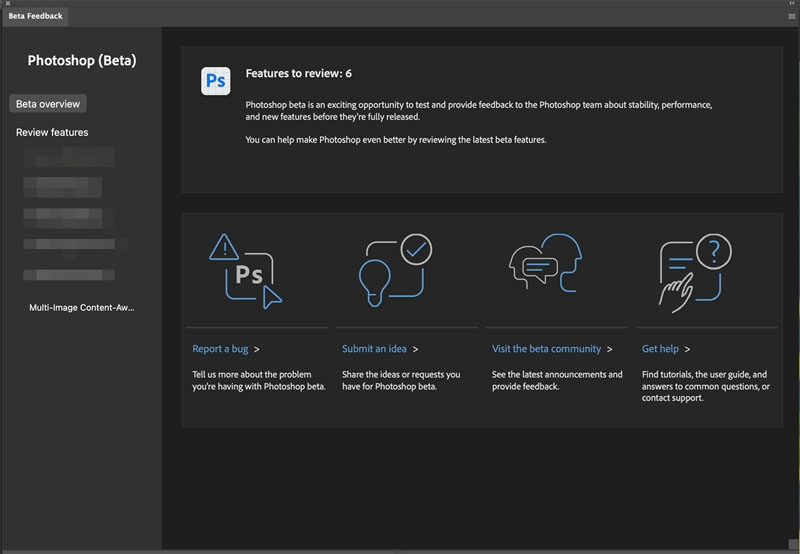Select the Beta Feedback tab
Screen dimensions: 800x554
35,16
